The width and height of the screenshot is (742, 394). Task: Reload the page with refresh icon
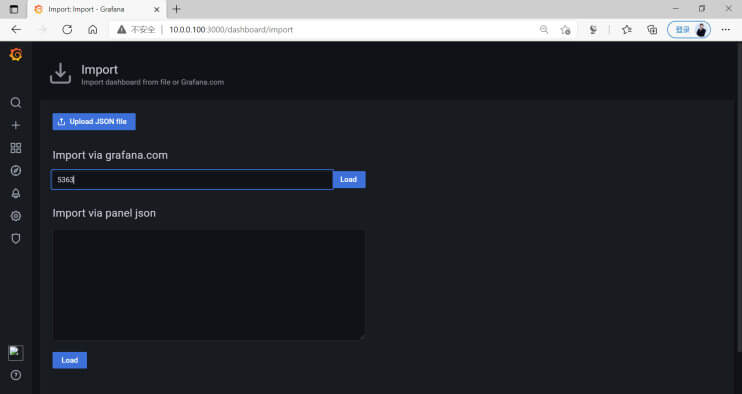pos(67,29)
